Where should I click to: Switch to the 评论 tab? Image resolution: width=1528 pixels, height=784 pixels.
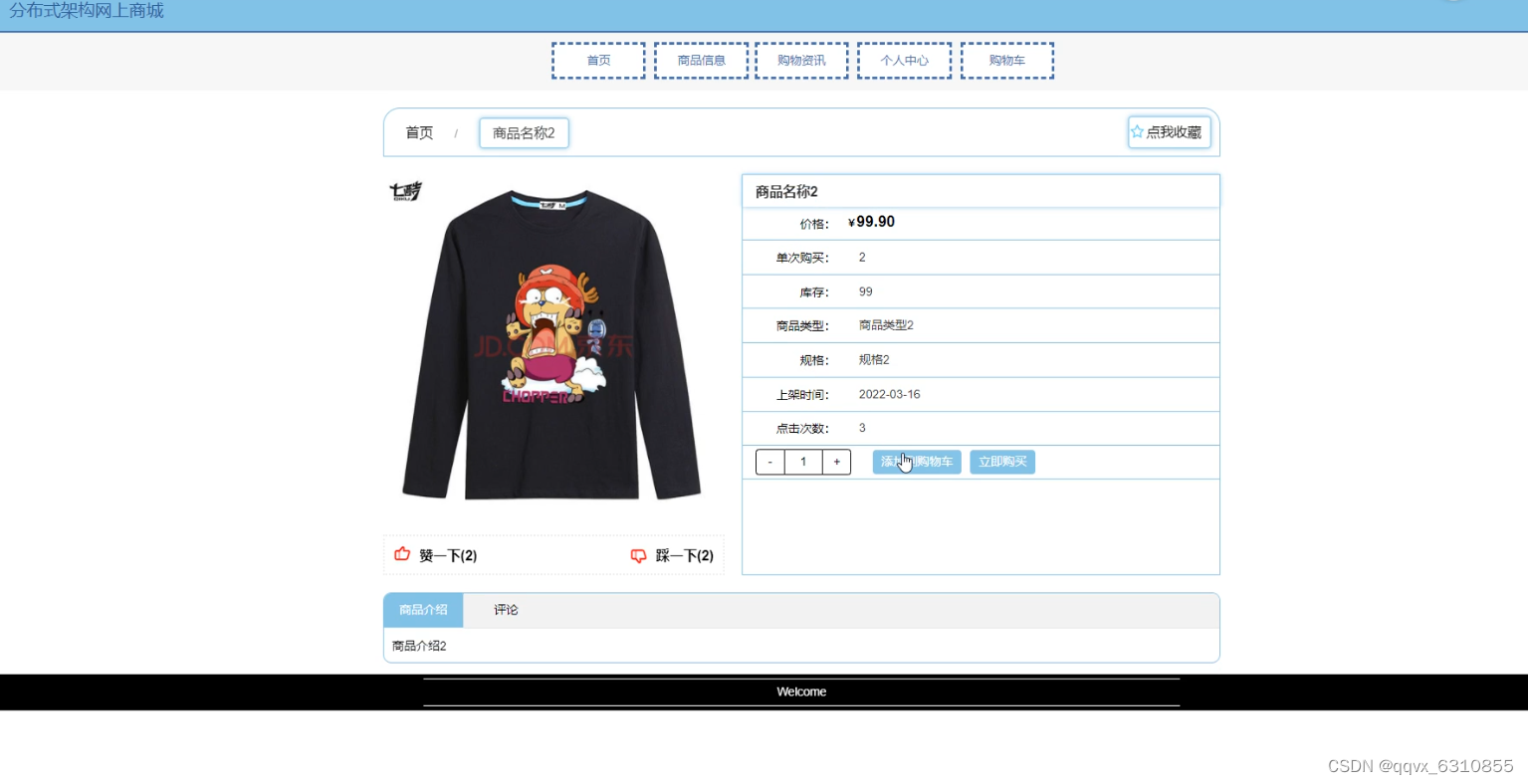[505, 610]
